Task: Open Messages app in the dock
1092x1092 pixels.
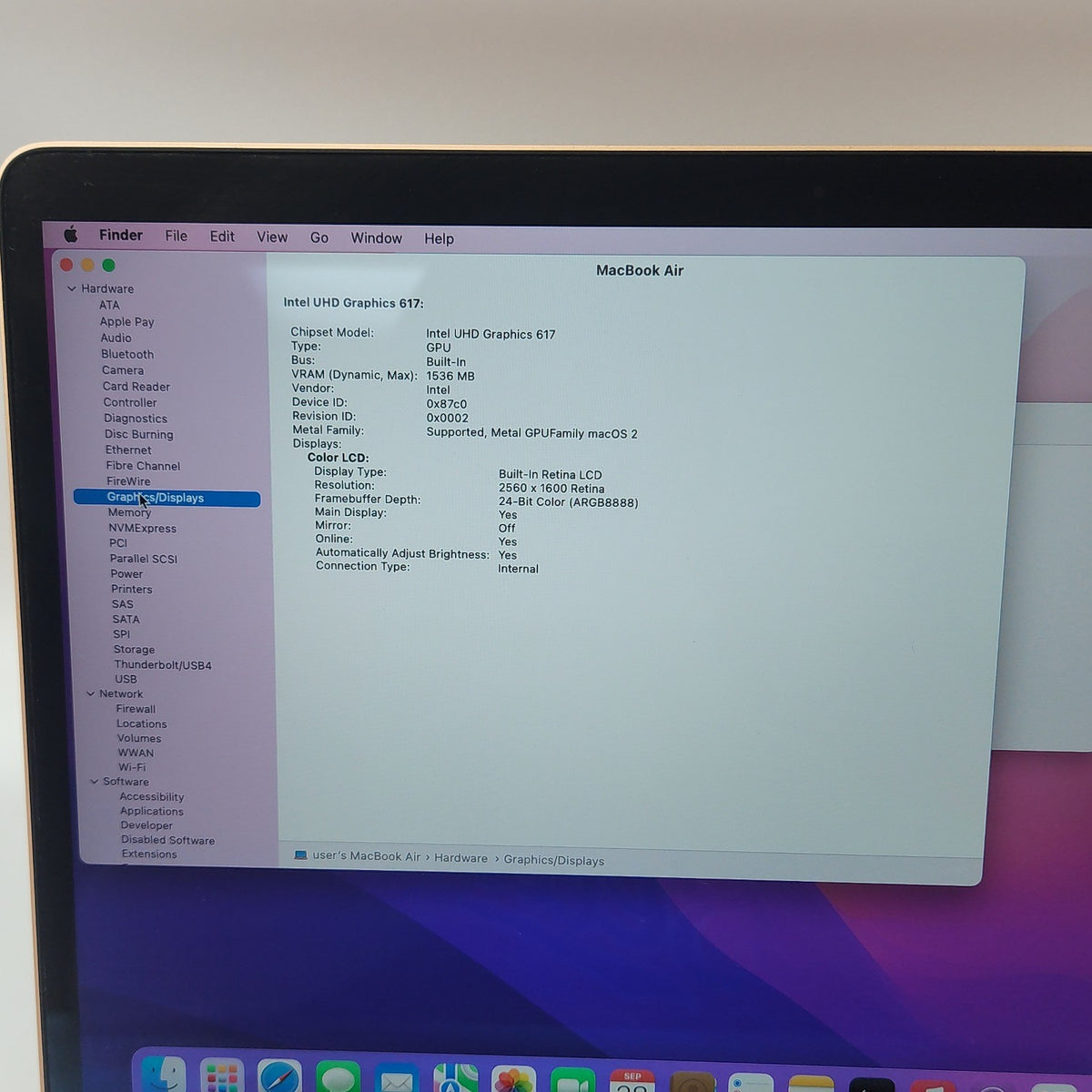Action: 339,1077
